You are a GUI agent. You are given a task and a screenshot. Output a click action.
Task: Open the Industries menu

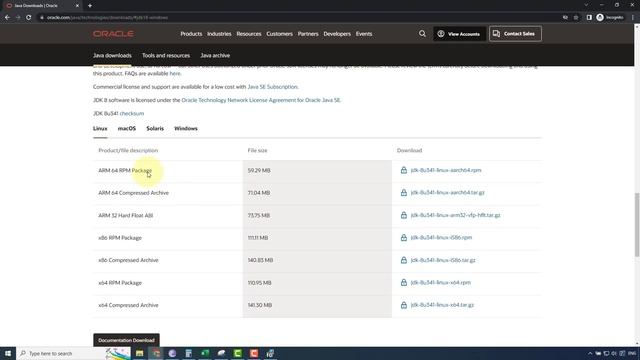[219, 34]
